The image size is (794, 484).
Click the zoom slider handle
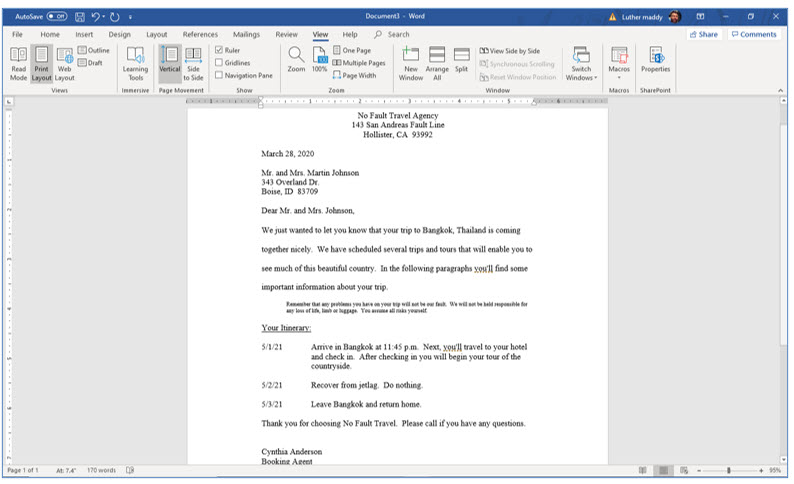coord(729,470)
